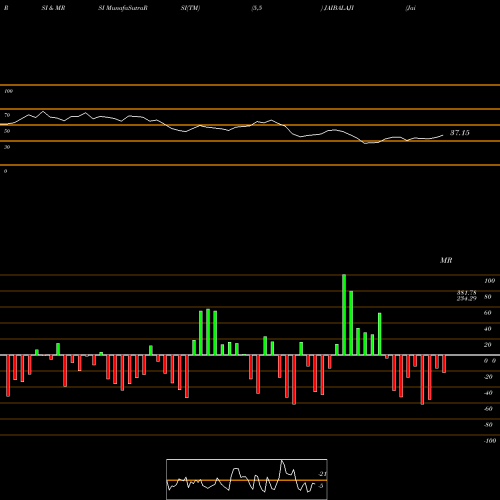
Task: Click the -5 label in mini chart
Action: click(321, 486)
